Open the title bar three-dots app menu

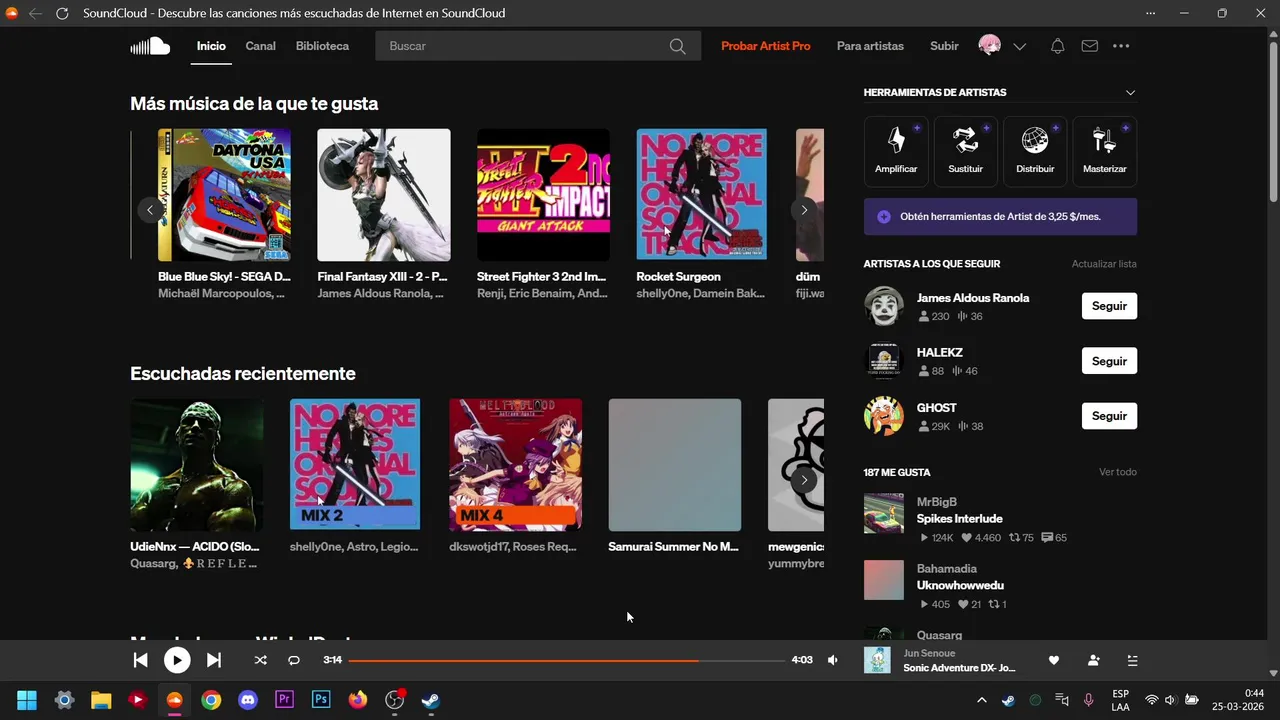click(x=1150, y=13)
